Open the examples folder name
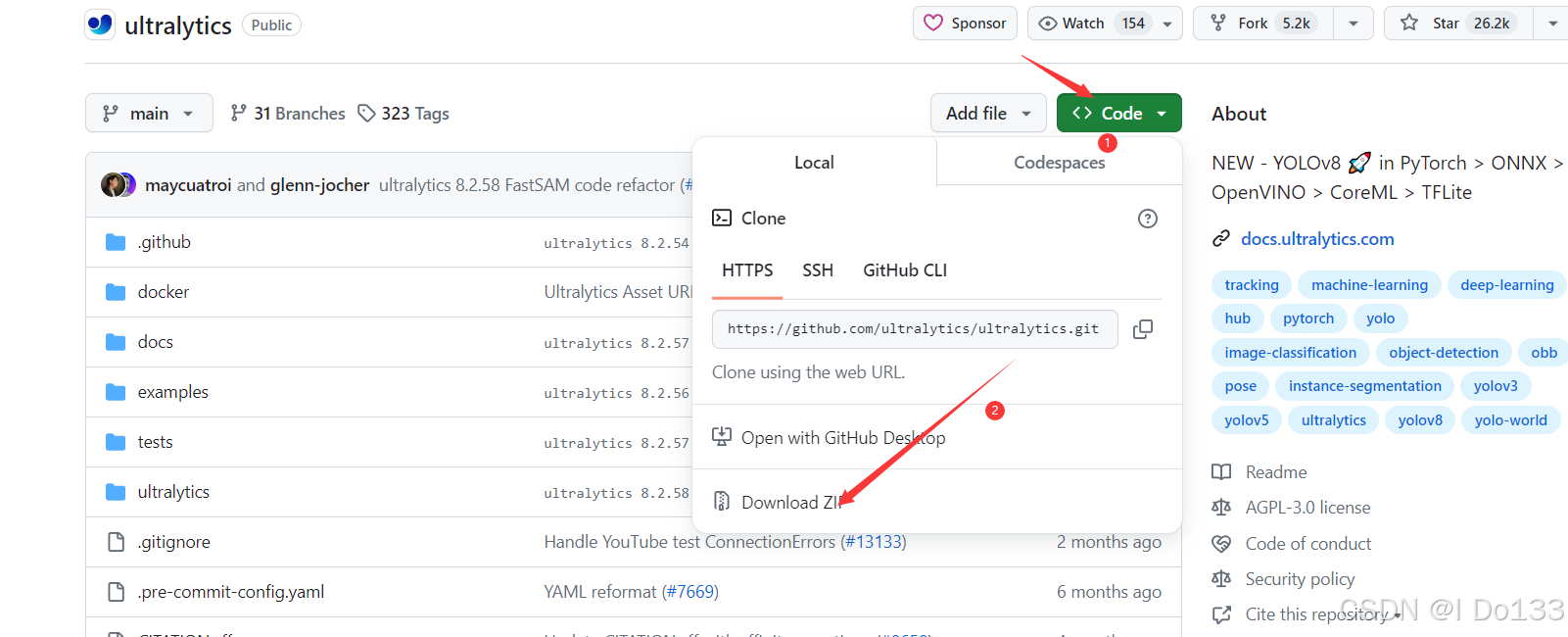Screen dimensions: 1568x637 coord(173,392)
